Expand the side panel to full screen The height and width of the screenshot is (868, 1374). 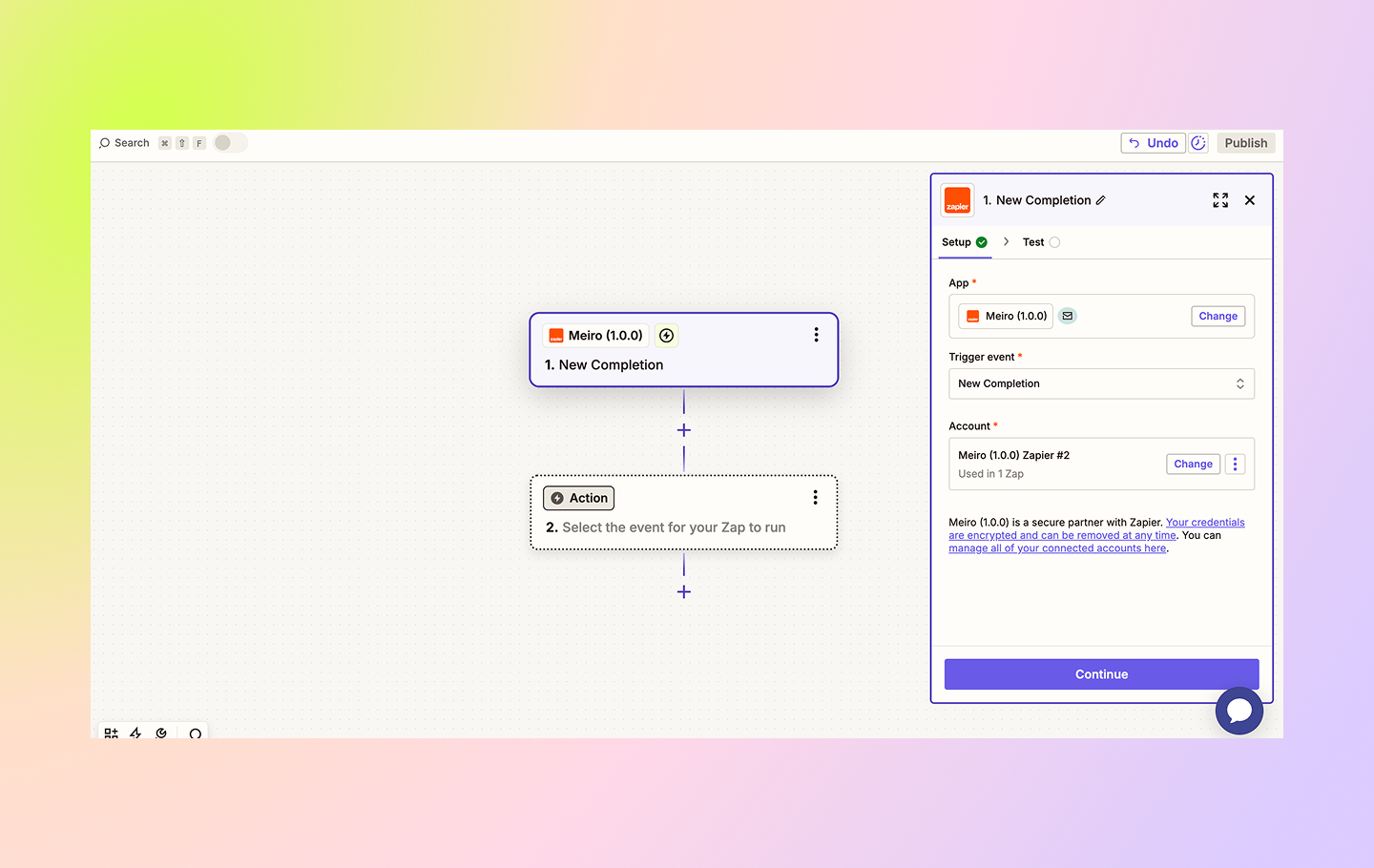[1220, 200]
